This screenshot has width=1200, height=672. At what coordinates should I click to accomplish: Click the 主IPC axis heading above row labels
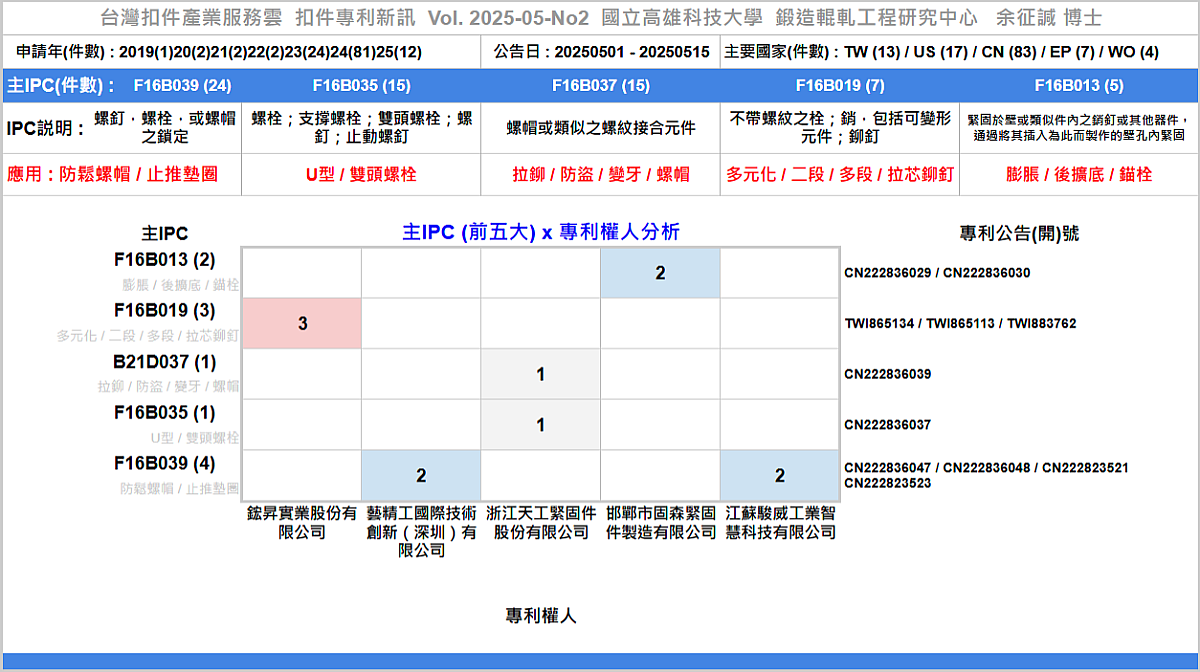(x=164, y=234)
